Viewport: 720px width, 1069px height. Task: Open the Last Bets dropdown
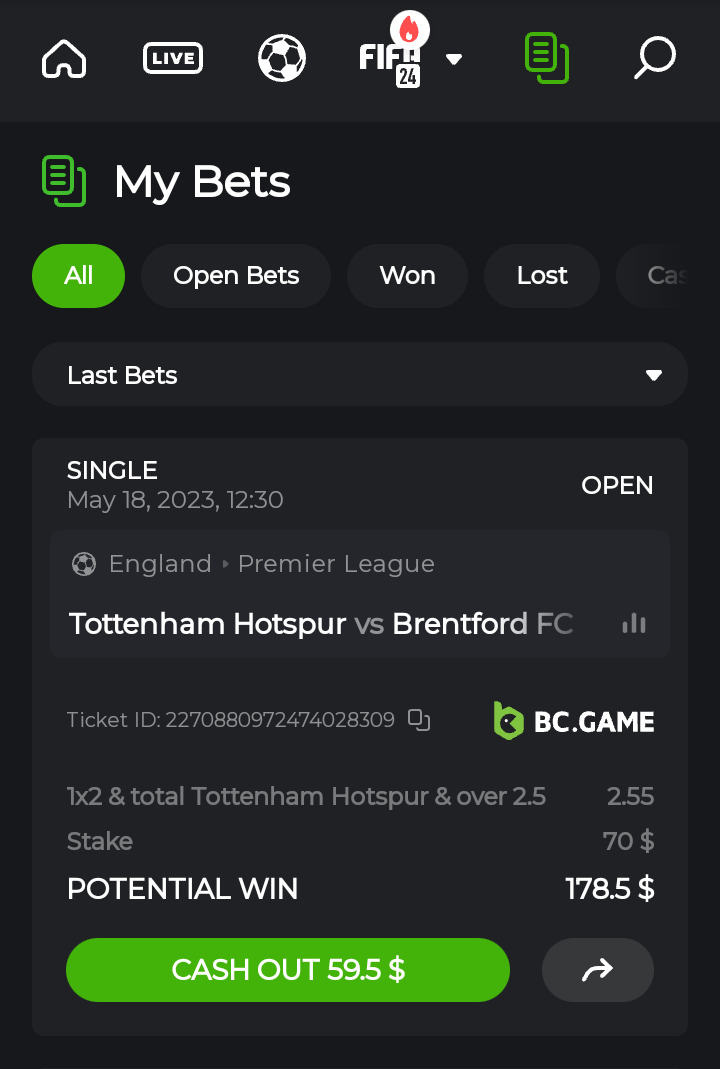tap(360, 375)
